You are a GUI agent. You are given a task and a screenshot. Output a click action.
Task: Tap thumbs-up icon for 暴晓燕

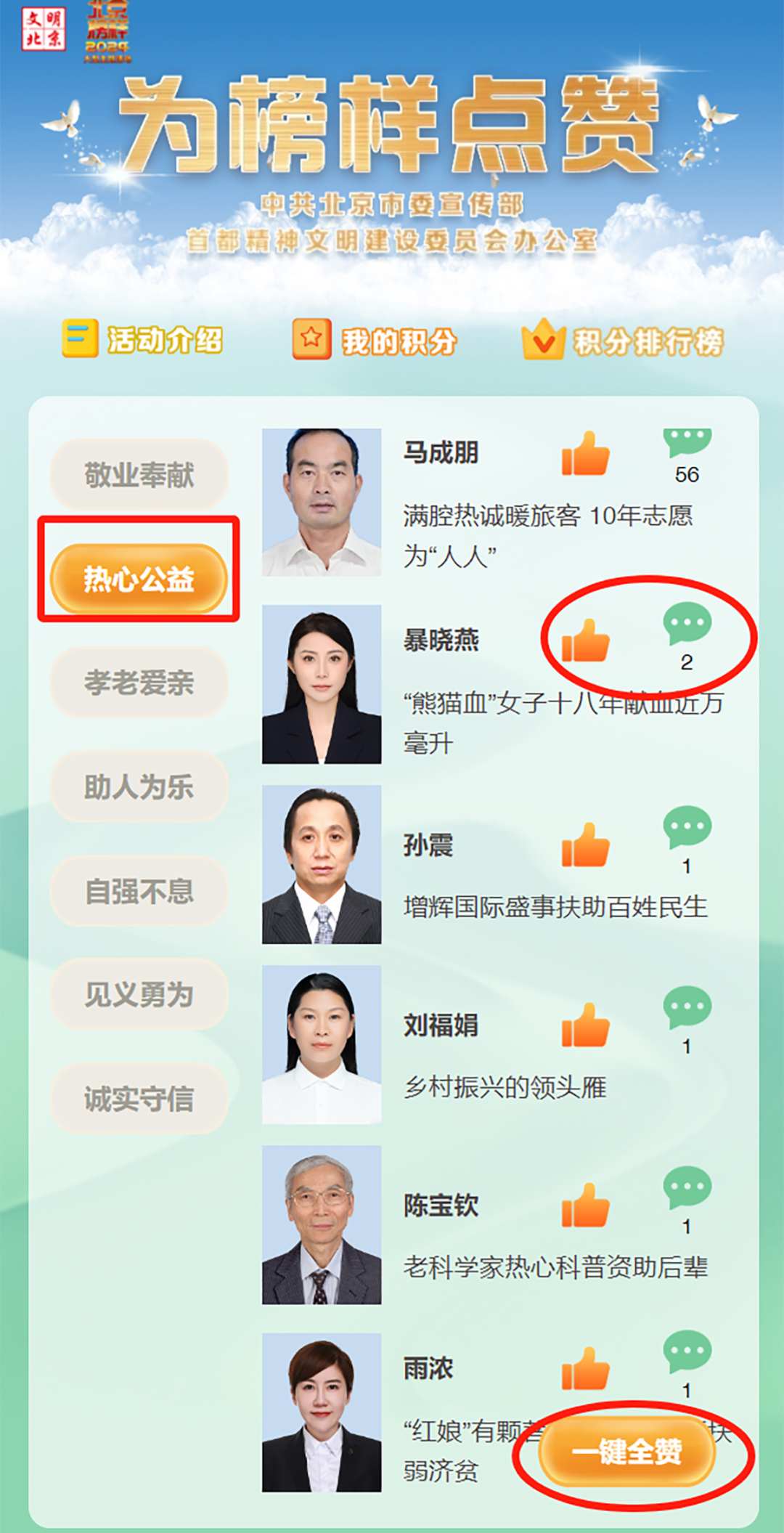585,641
